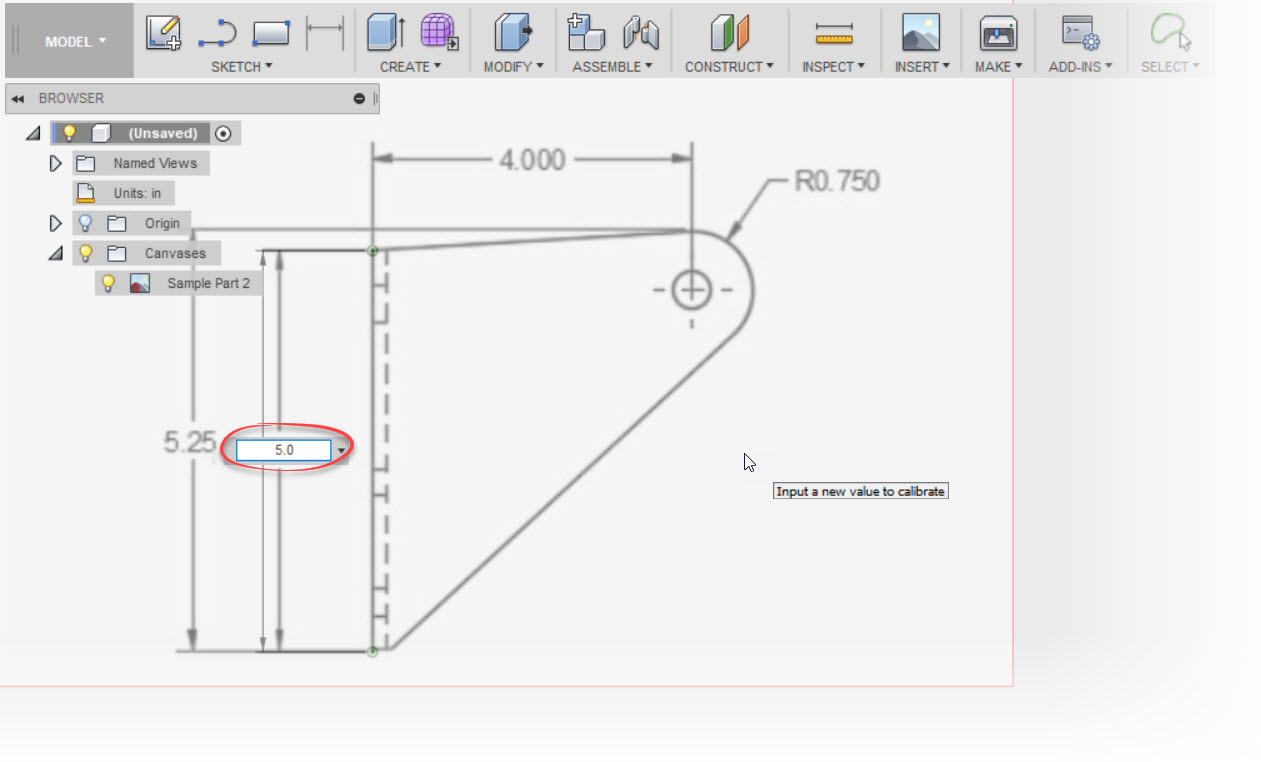The width and height of the screenshot is (1261, 762).
Task: Open the SKETCH dropdown menu
Action: [x=238, y=67]
